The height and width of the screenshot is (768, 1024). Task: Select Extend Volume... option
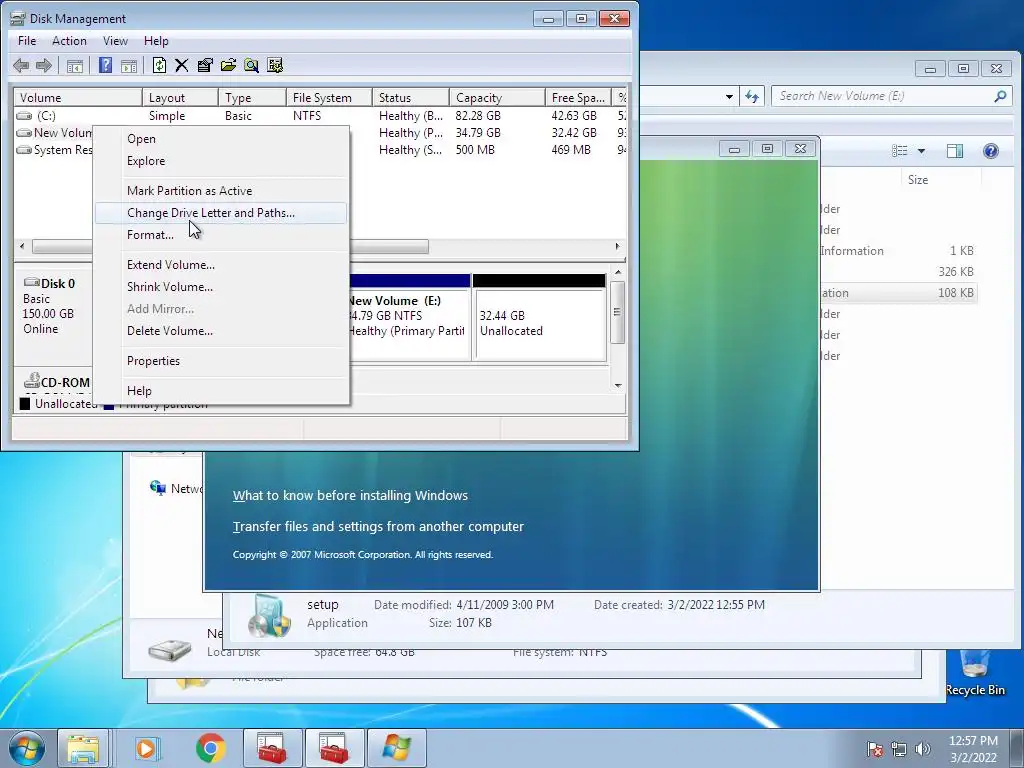point(221,264)
